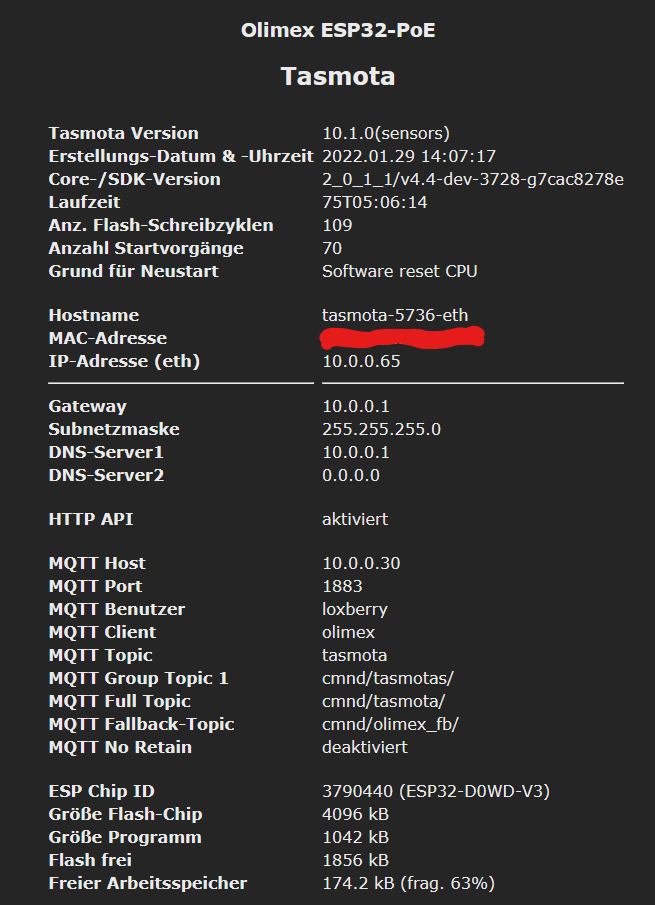Click the IP-Adresse value 10.0.0.65

(x=361, y=361)
